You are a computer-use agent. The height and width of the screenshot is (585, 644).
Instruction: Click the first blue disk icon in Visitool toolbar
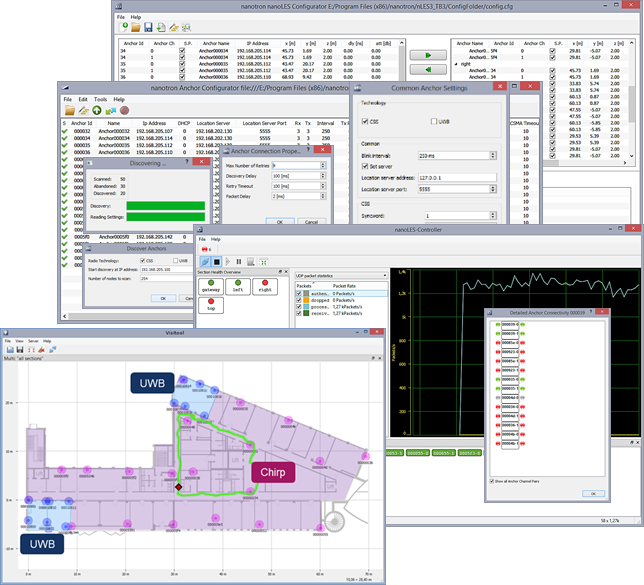[x=10, y=350]
